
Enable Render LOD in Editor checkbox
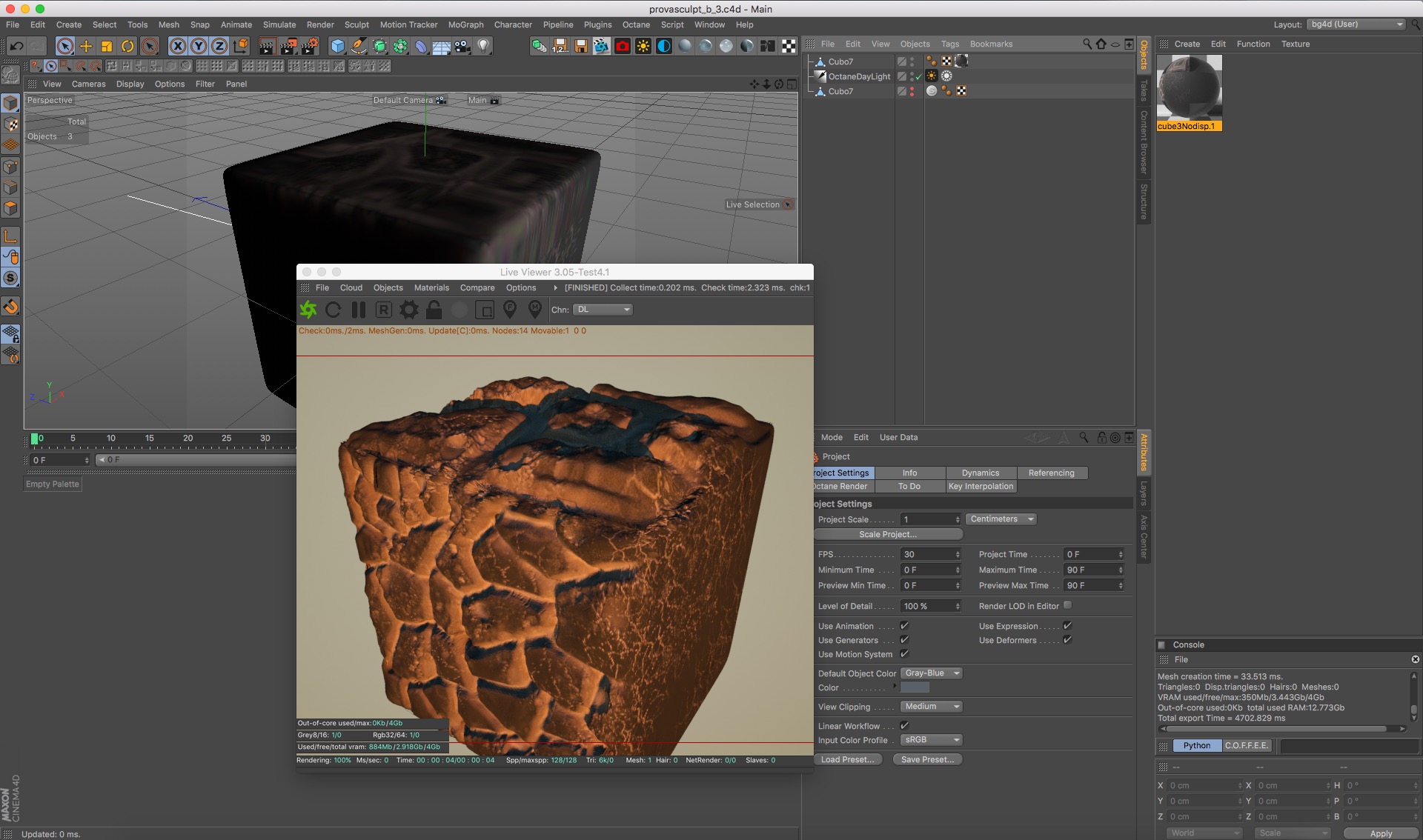(1067, 605)
